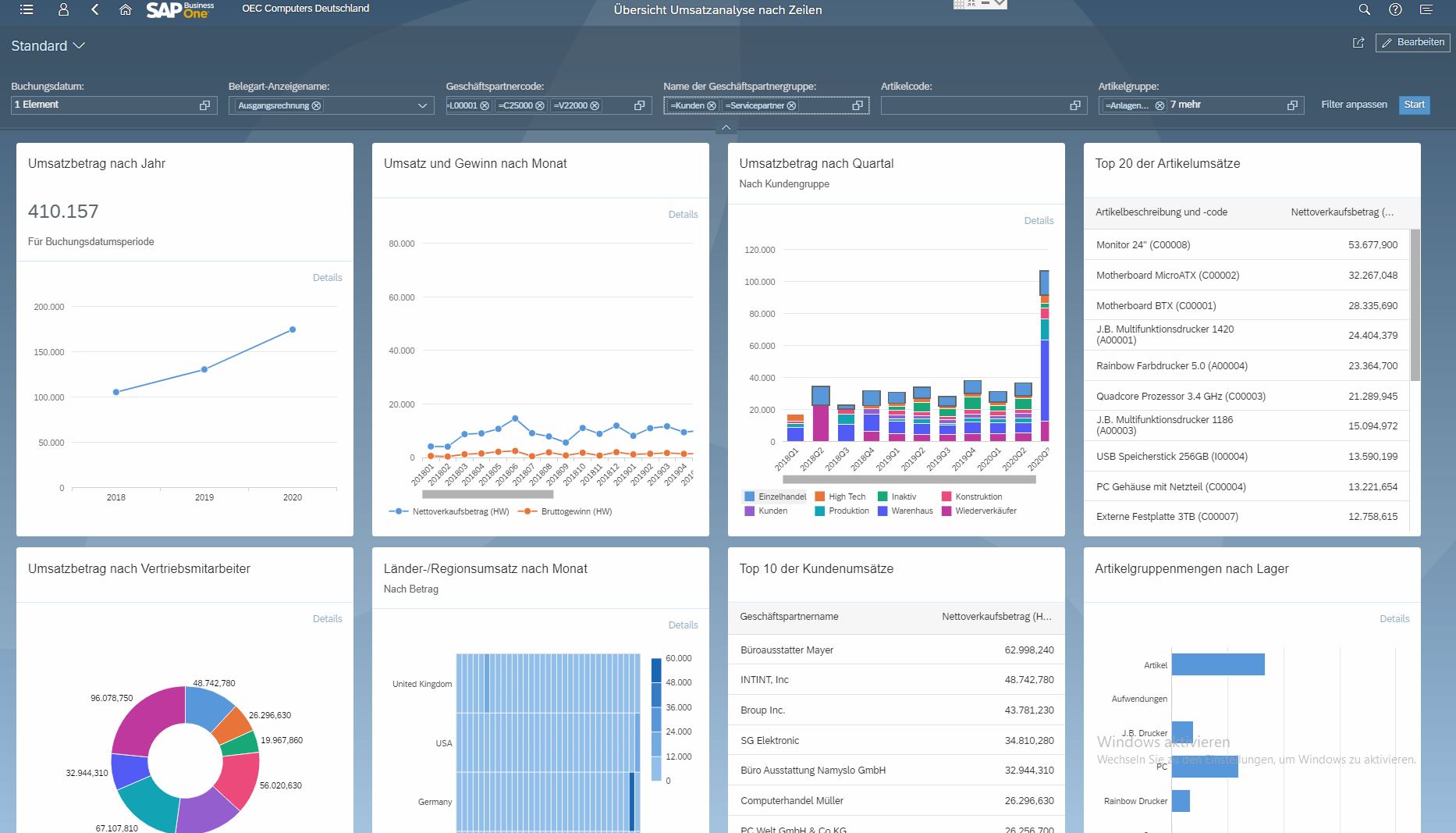Collapse the filter bar header chevron
This screenshot has height=833, width=1456.
tap(726, 127)
